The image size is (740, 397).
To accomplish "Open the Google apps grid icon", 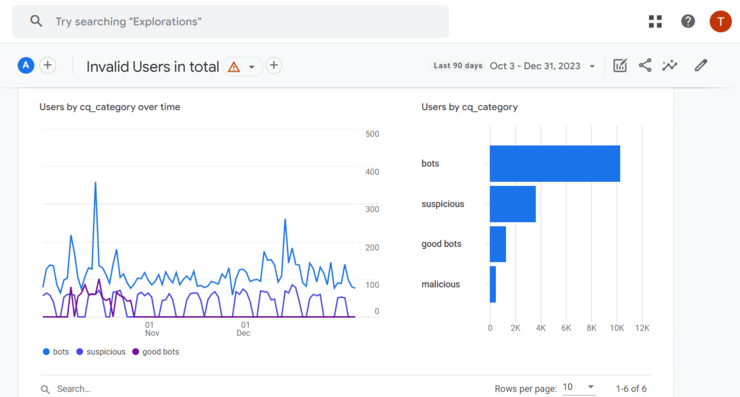I will tap(655, 21).
